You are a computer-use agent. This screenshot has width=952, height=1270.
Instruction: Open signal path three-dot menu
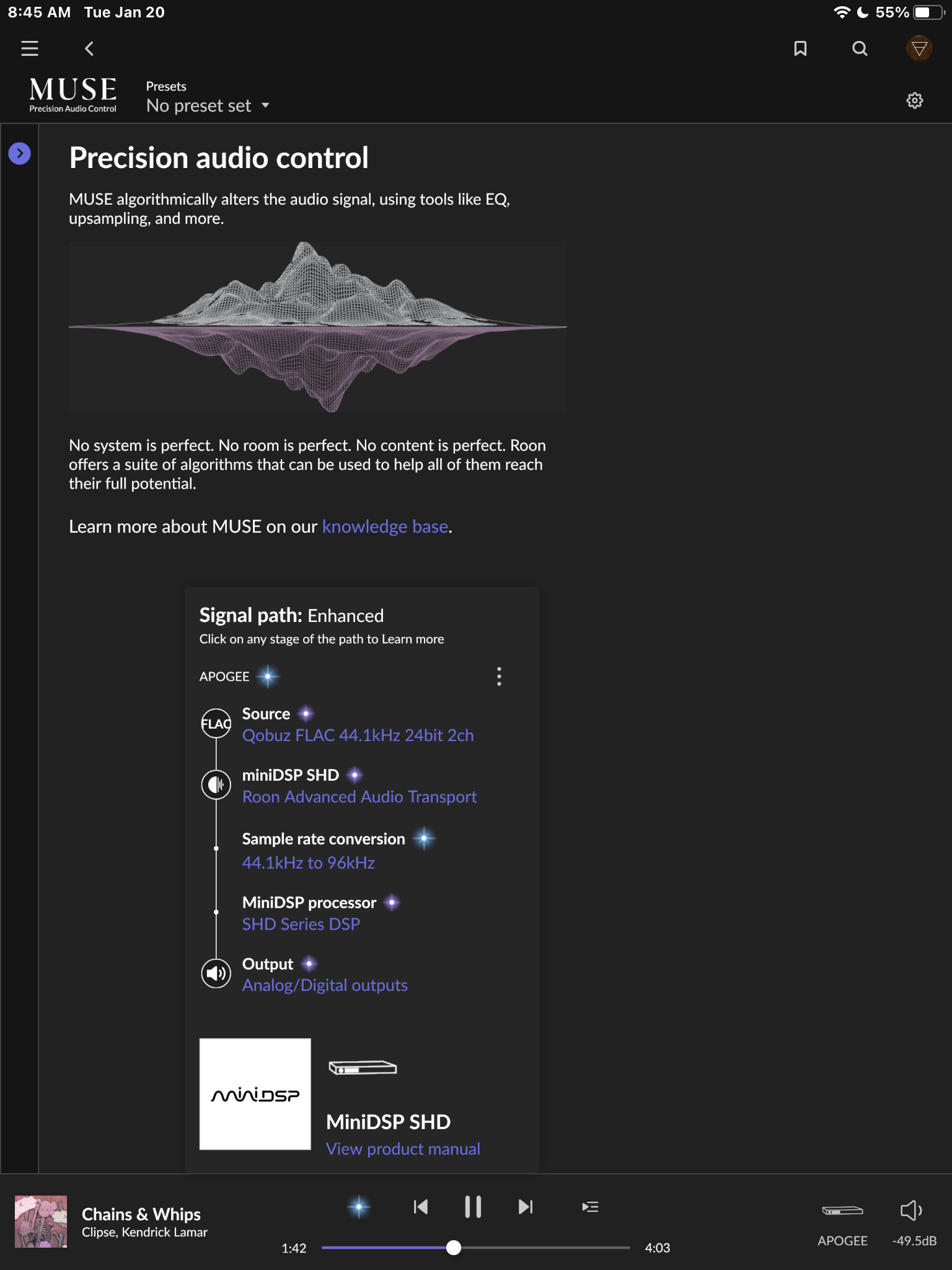click(499, 677)
